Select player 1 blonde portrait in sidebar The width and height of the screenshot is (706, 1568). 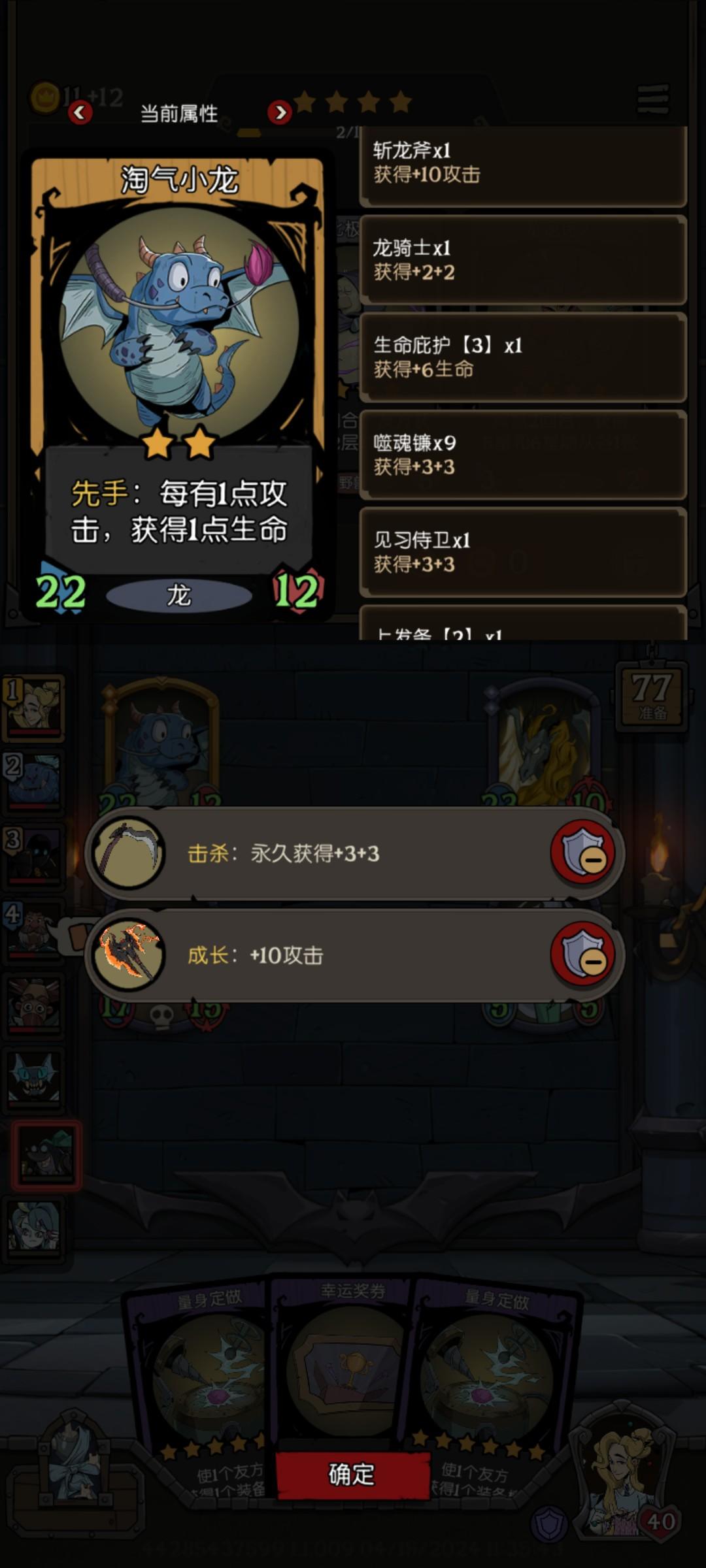tap(35, 708)
